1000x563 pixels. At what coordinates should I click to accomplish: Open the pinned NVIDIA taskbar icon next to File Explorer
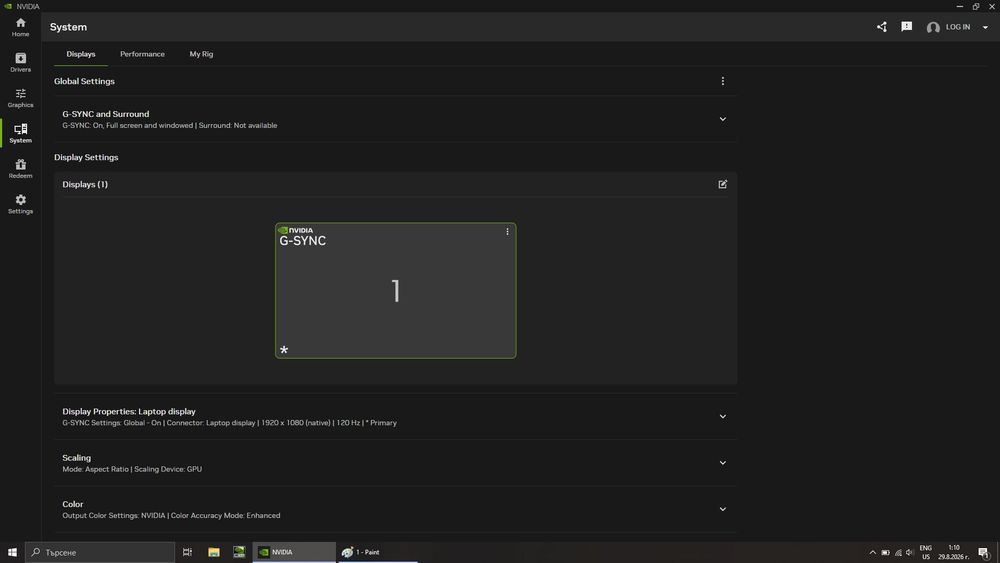[239, 552]
